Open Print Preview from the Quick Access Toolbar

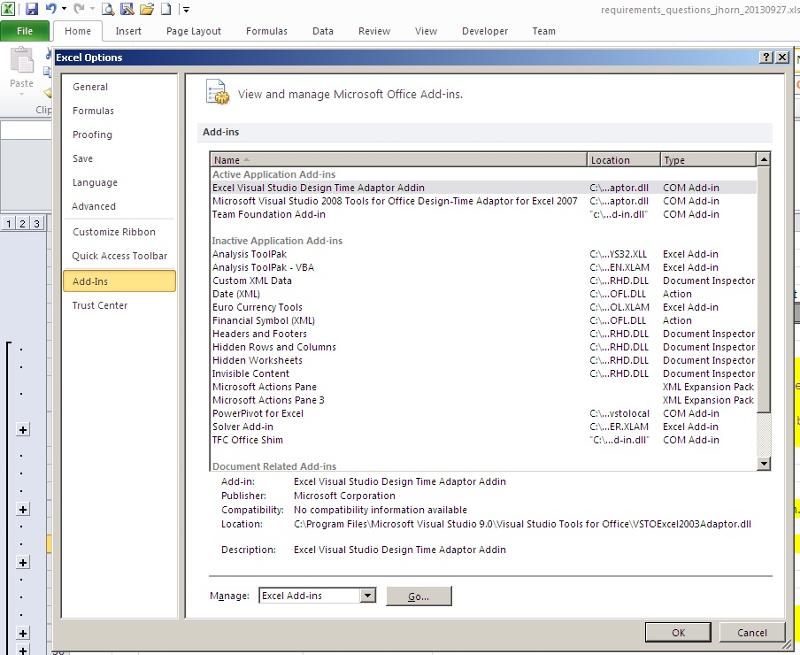[x=108, y=9]
